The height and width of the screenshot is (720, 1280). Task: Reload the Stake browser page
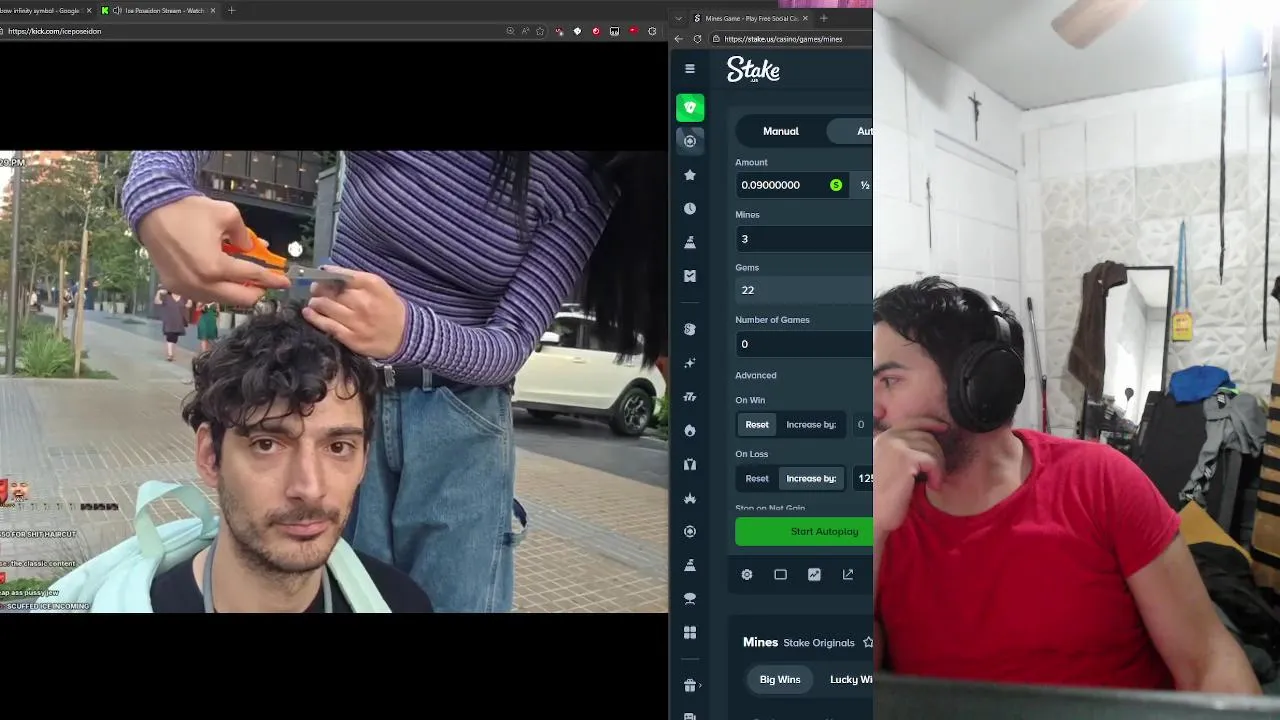click(697, 39)
